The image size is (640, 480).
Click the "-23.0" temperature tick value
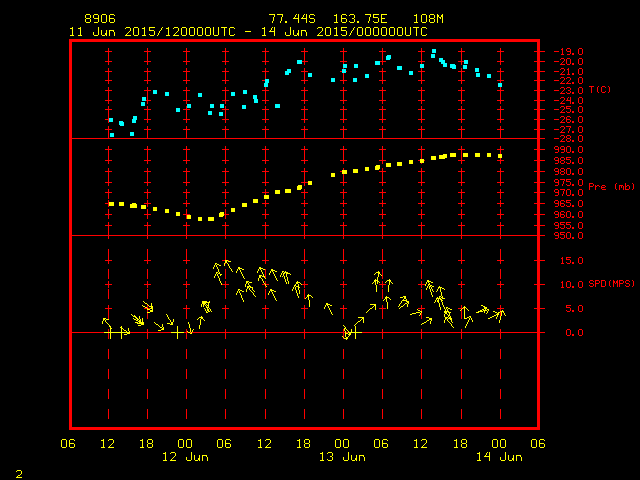coord(569,91)
